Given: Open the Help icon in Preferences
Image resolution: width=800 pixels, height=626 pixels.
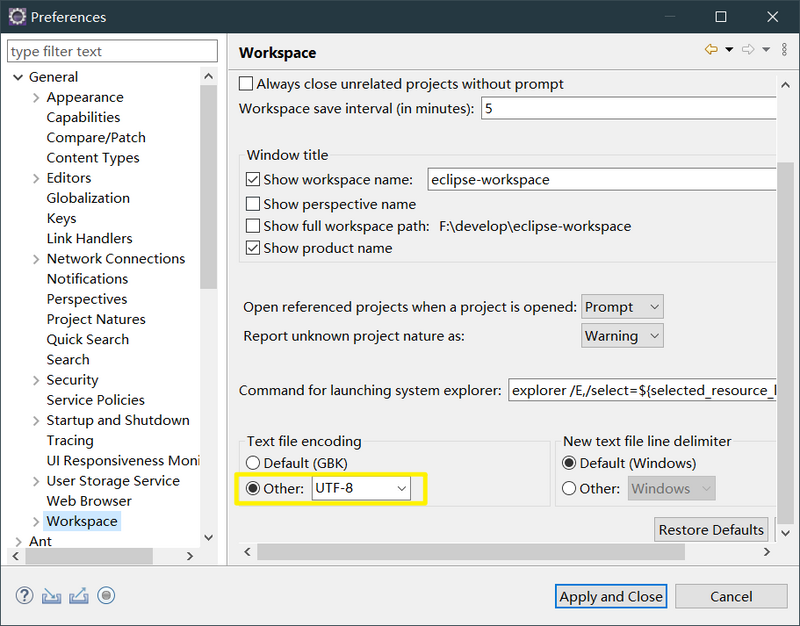Looking at the screenshot, I should coord(24,595).
